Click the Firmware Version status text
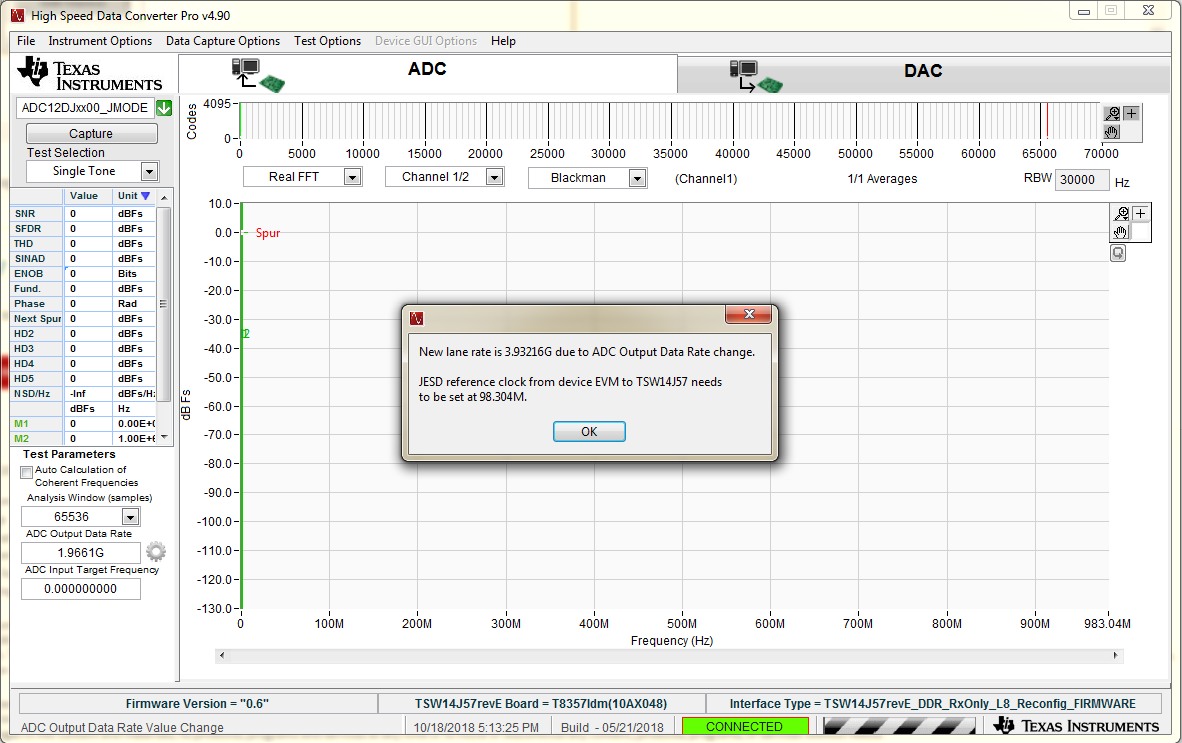 click(198, 704)
